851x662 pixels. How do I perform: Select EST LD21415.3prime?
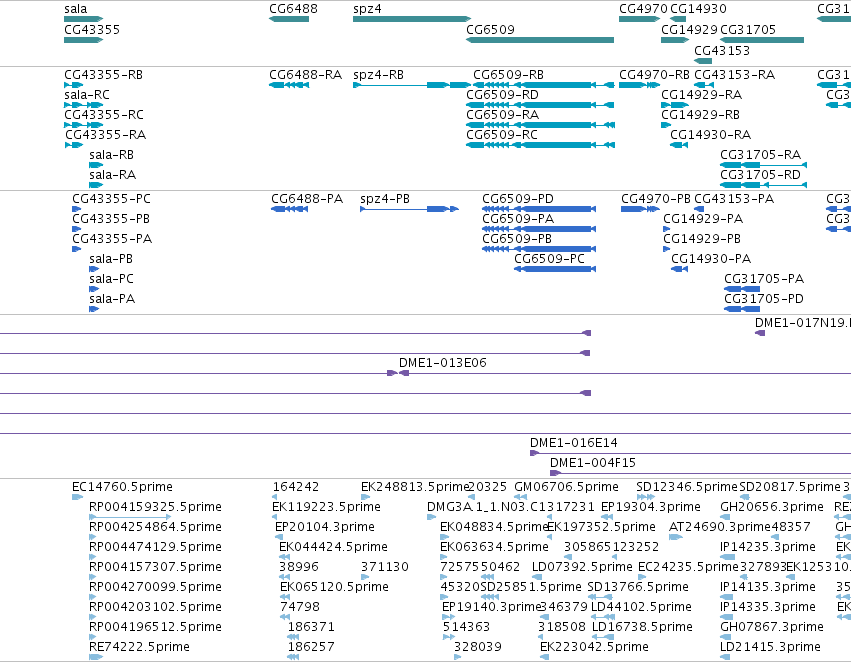[x=725, y=657]
